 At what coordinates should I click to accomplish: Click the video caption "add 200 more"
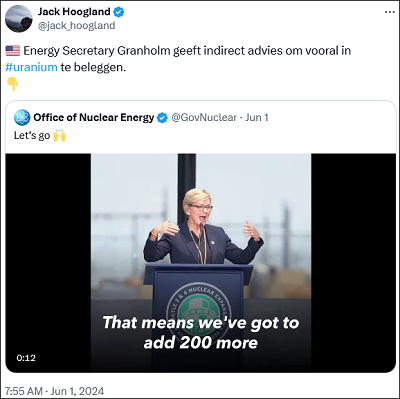coord(201,343)
